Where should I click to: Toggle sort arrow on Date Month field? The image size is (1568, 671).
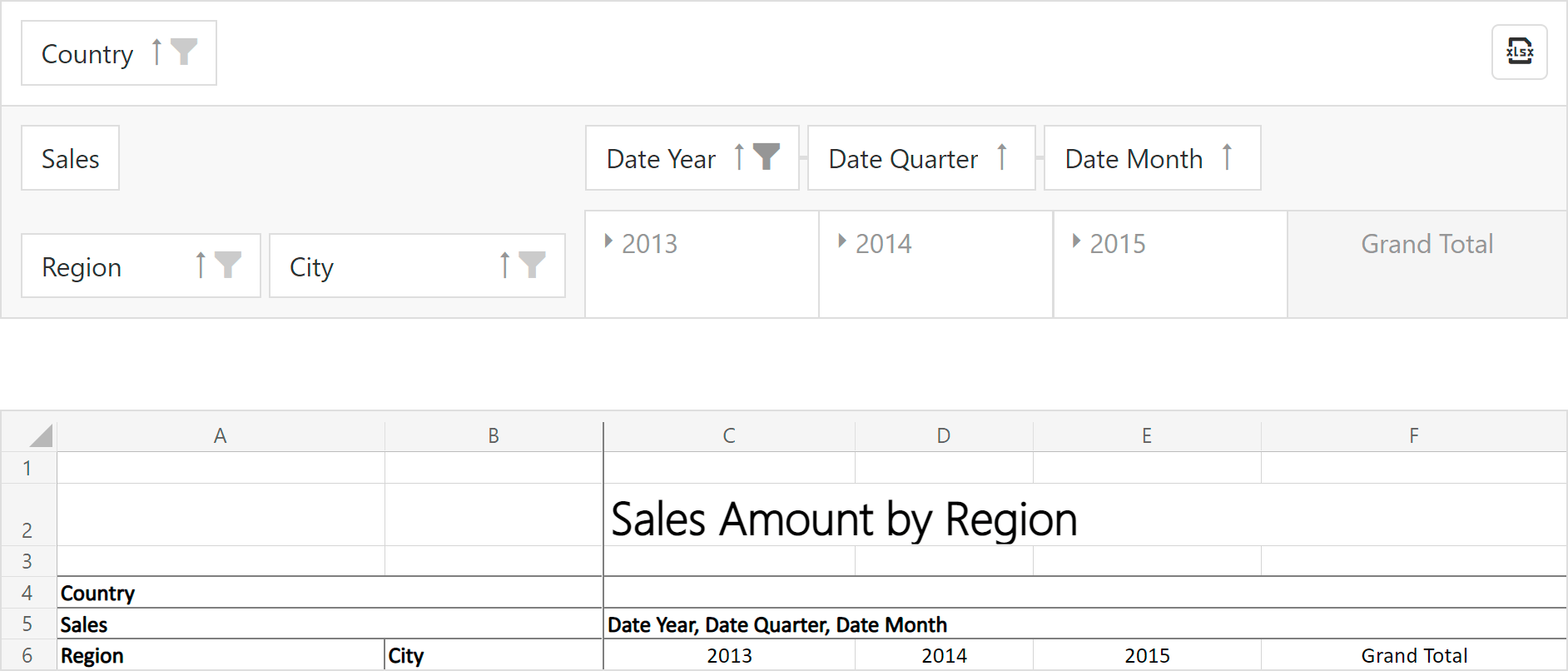tap(1227, 157)
